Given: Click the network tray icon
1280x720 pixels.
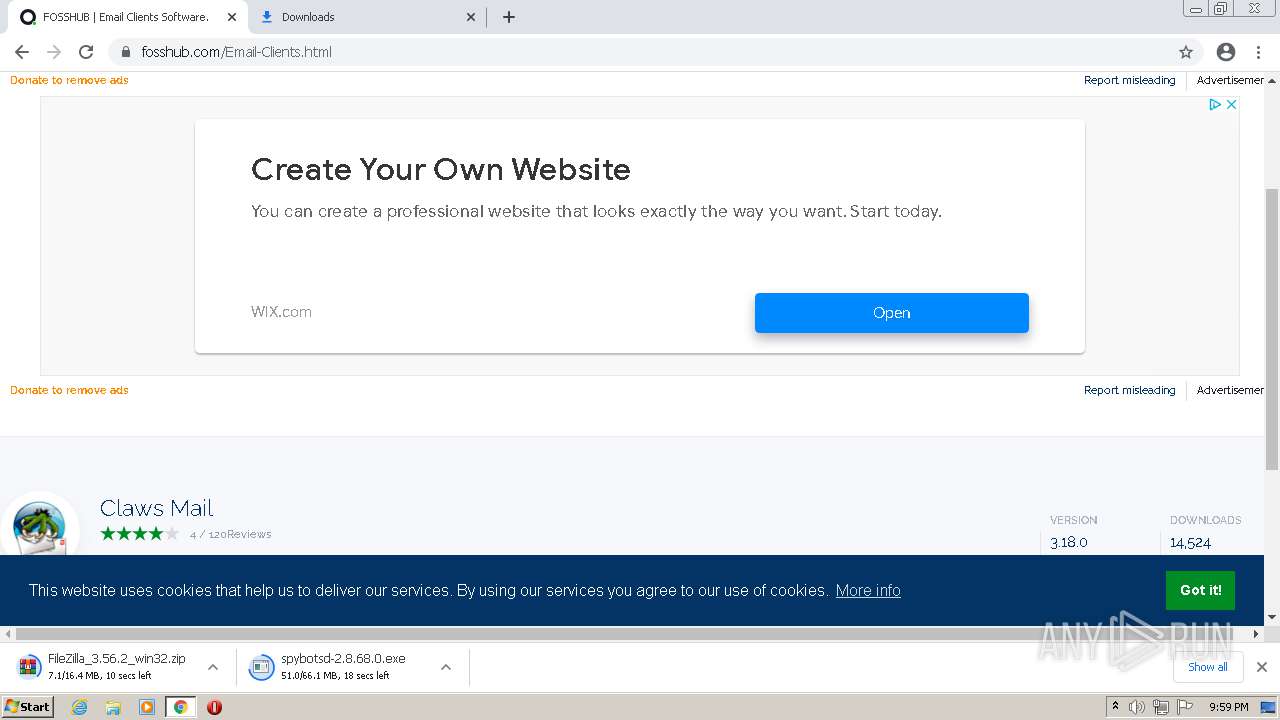Looking at the screenshot, I should pos(1161,707).
